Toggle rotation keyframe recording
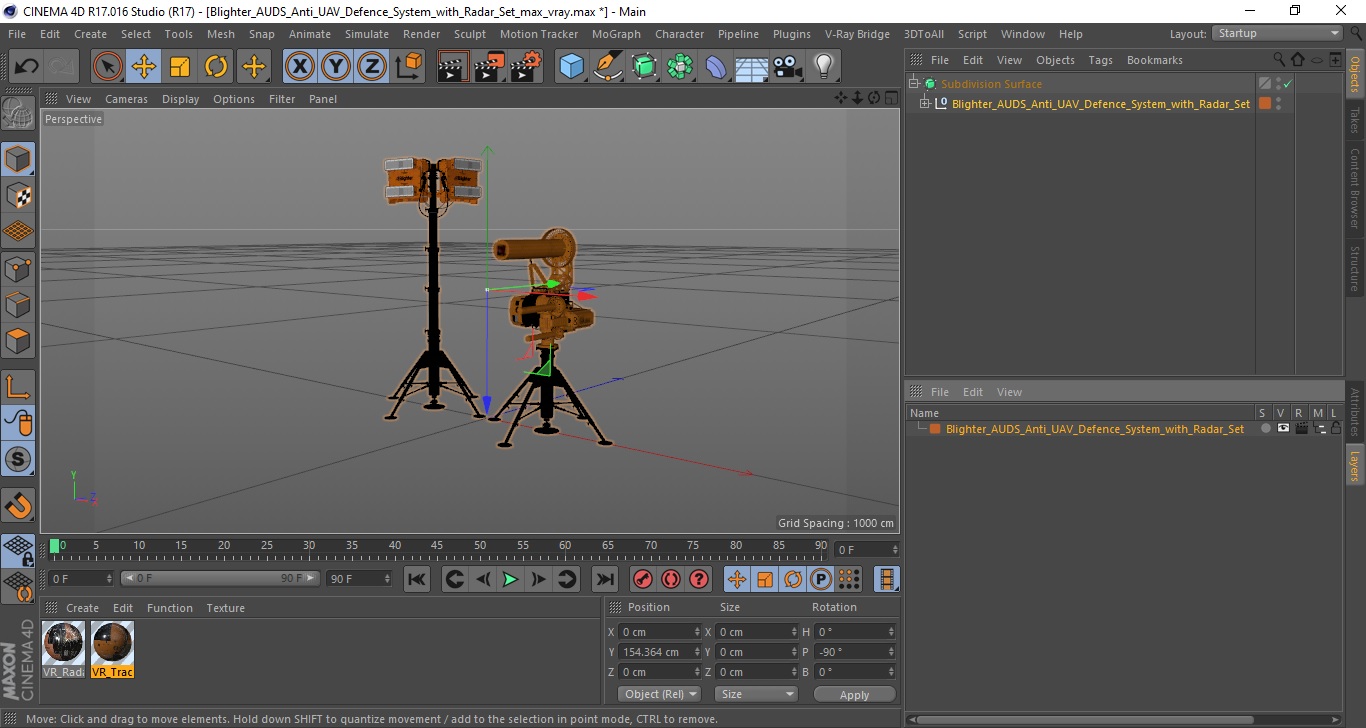Screen dimensions: 1366x728 [792, 579]
